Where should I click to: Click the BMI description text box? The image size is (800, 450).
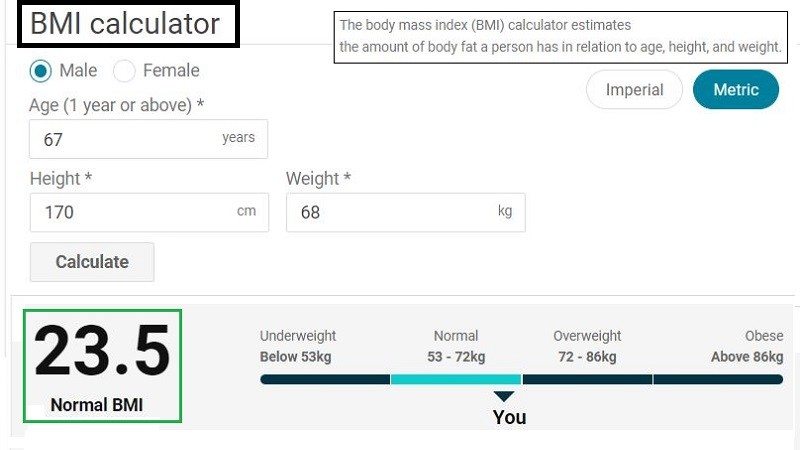click(x=560, y=36)
